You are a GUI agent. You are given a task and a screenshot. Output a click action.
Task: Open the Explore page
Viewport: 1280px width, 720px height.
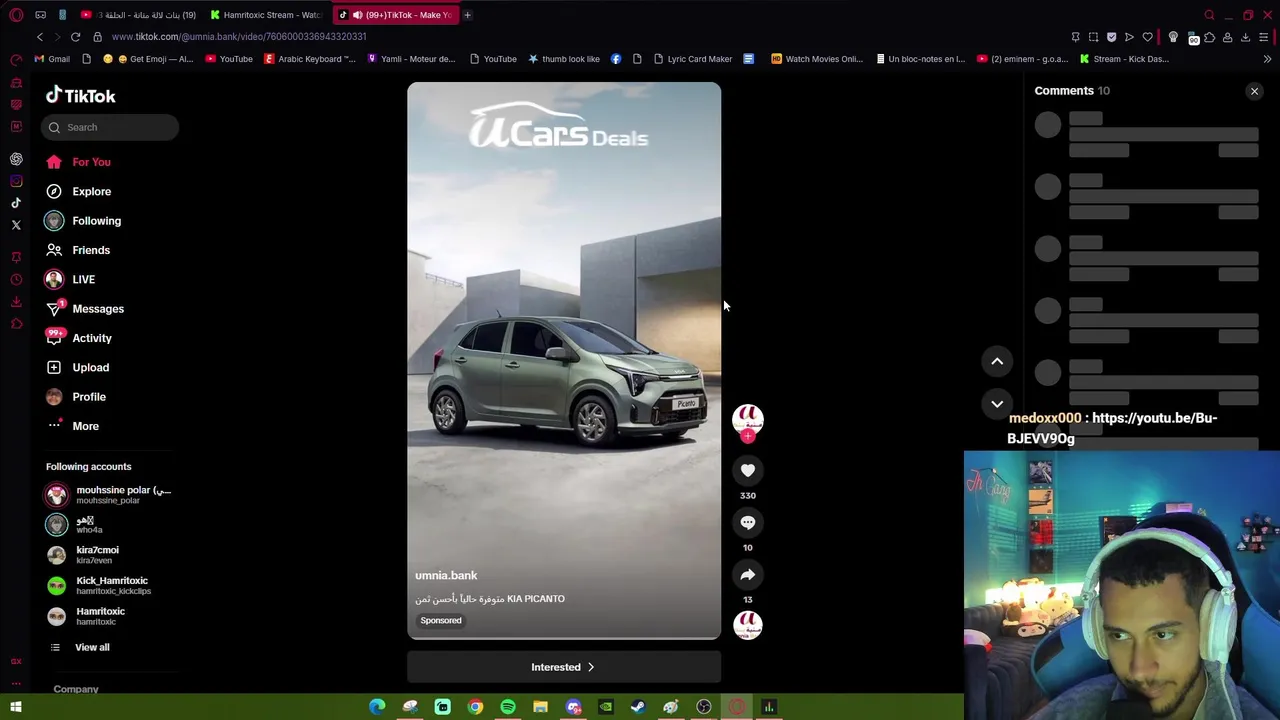coord(78,191)
